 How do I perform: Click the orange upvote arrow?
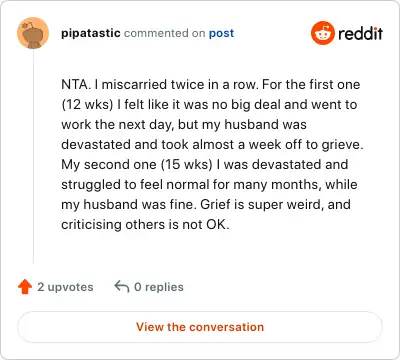pyautogui.click(x=25, y=287)
